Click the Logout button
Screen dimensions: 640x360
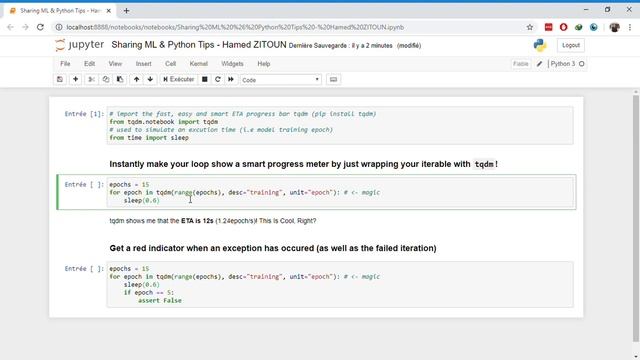coord(571,45)
